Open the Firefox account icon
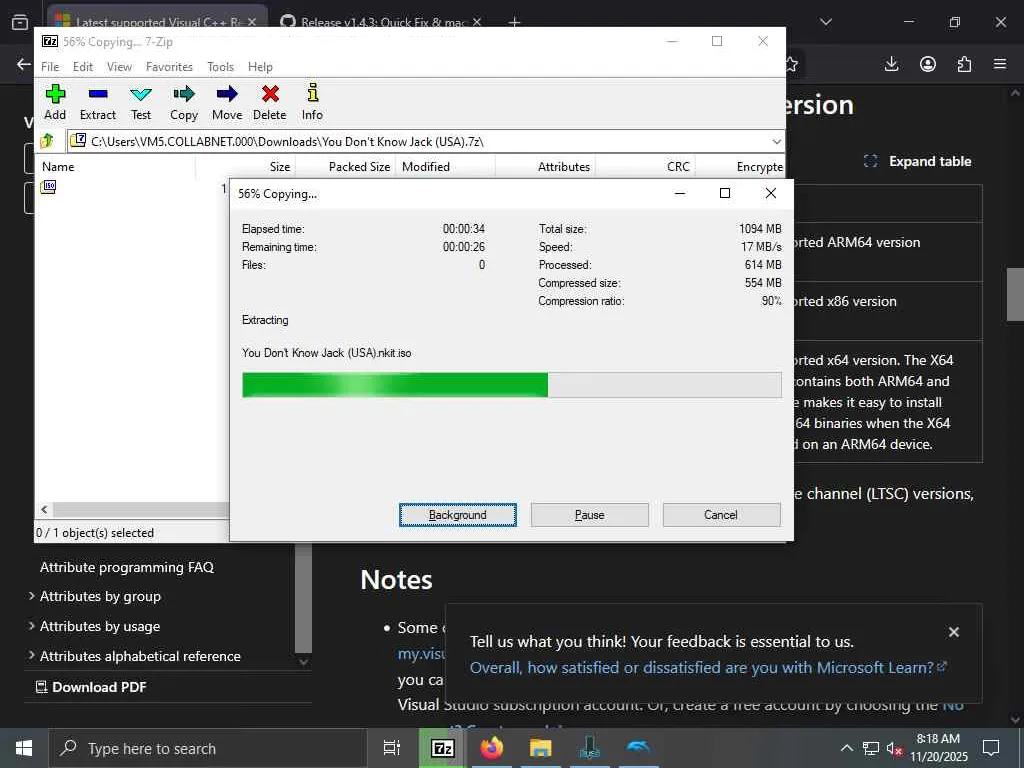This screenshot has width=1024, height=768. tap(928, 64)
